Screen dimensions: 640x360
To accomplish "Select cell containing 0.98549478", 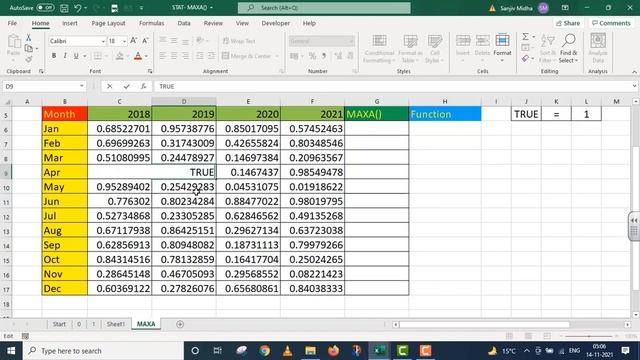I will pyautogui.click(x=312, y=172).
